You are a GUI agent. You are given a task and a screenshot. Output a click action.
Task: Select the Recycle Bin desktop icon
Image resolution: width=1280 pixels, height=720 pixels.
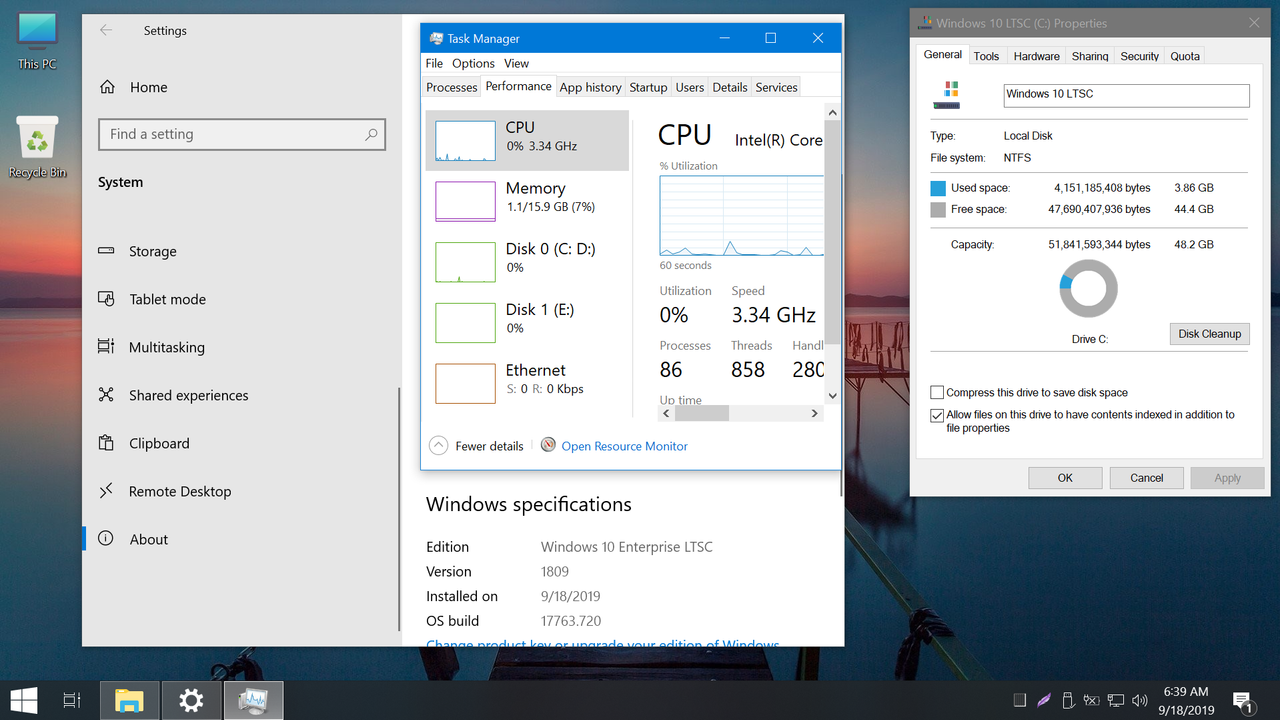[x=37, y=147]
